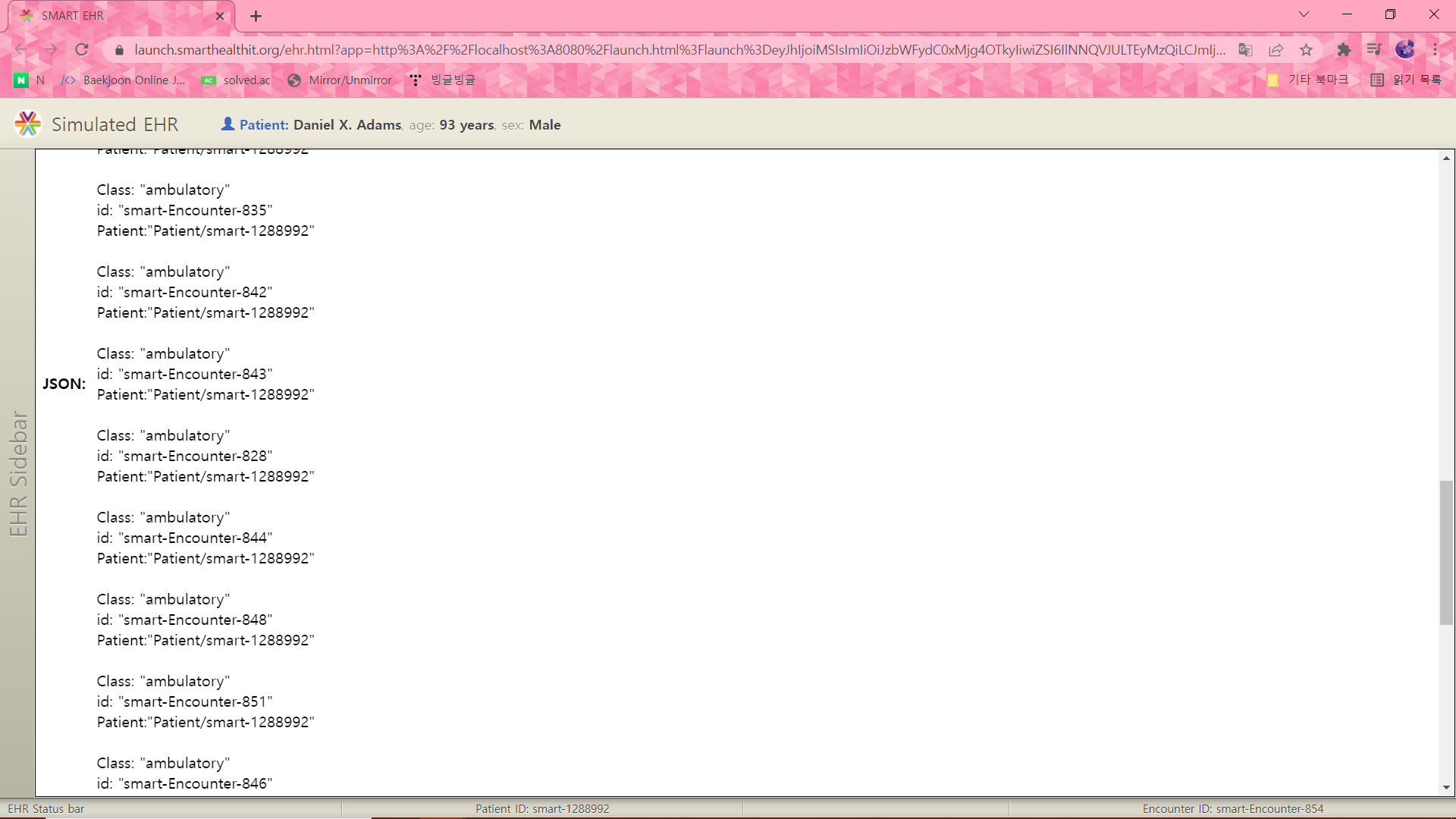The height and width of the screenshot is (819, 1456).
Task: Open Mirror/Unmirror bookmark
Action: (x=340, y=80)
